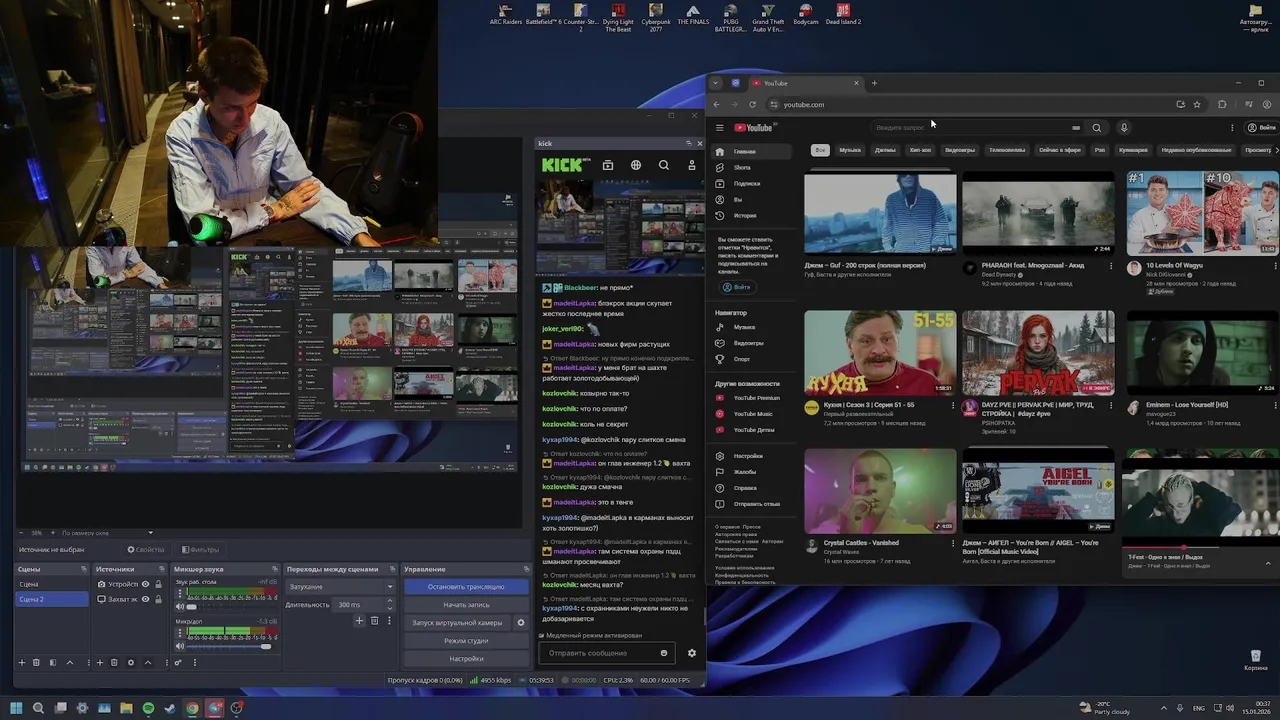Open the browser tab search chevron
The width and height of the screenshot is (1280, 720).
point(716,83)
